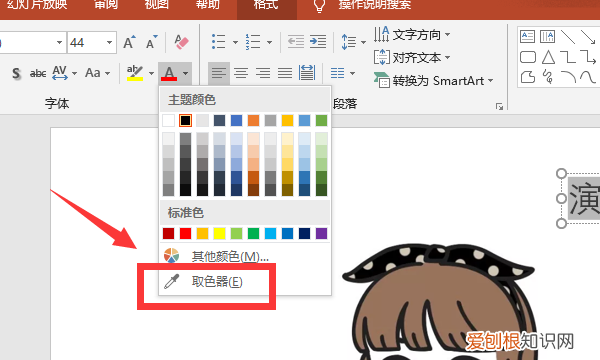
Task: Open the font color dropdown arrow
Action: point(186,73)
